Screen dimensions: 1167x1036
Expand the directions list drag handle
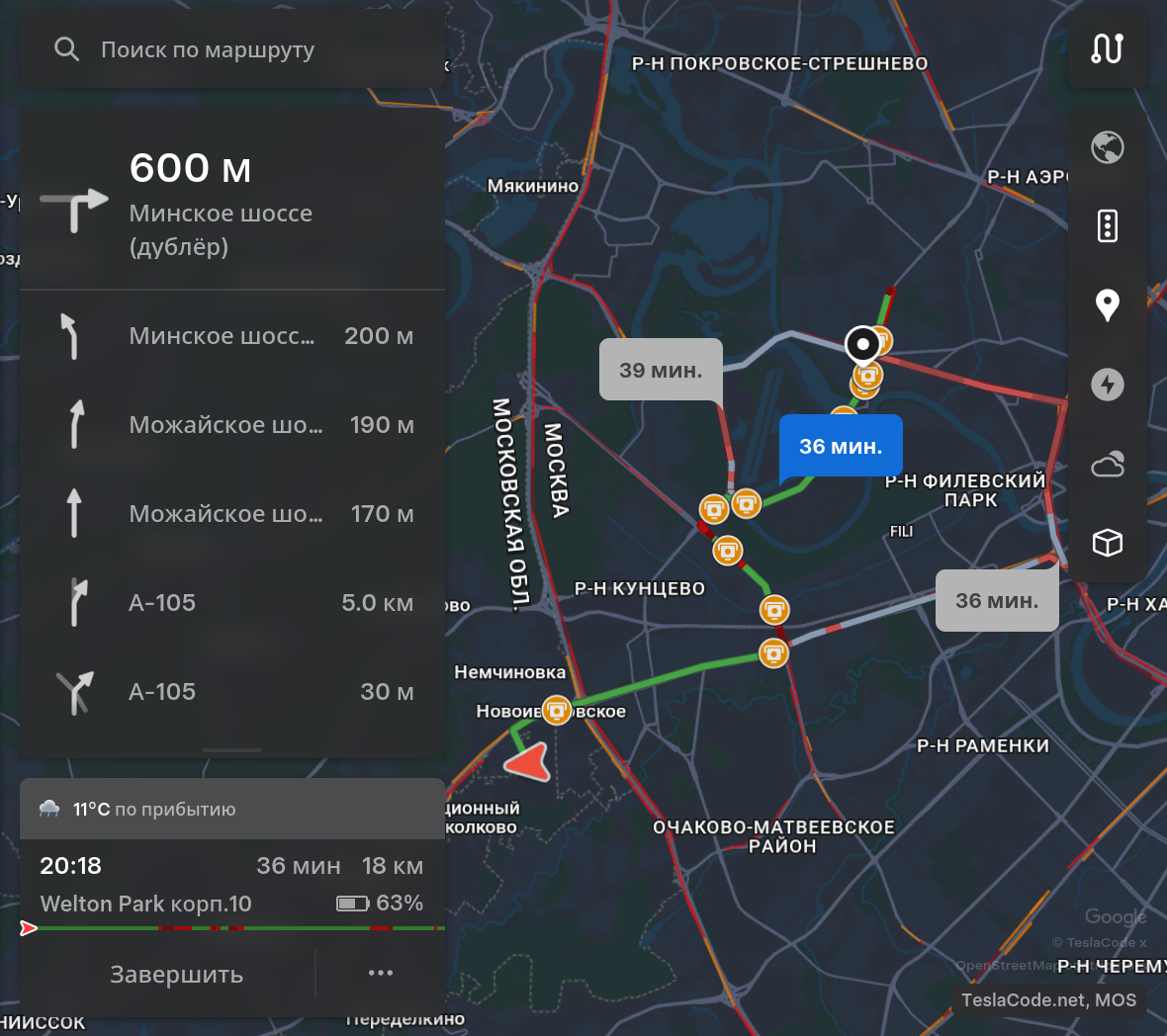[x=232, y=749]
